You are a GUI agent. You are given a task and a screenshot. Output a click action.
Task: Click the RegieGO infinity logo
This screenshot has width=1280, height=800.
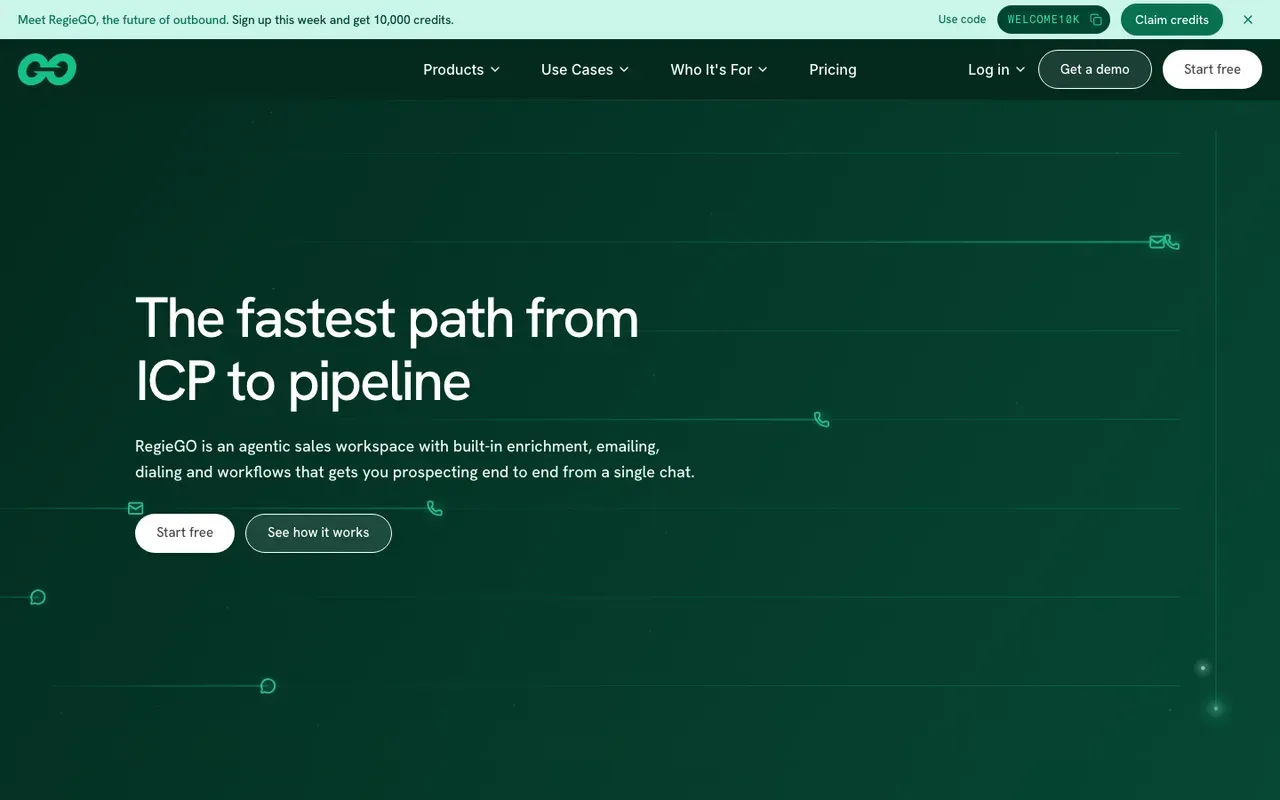[47, 69]
